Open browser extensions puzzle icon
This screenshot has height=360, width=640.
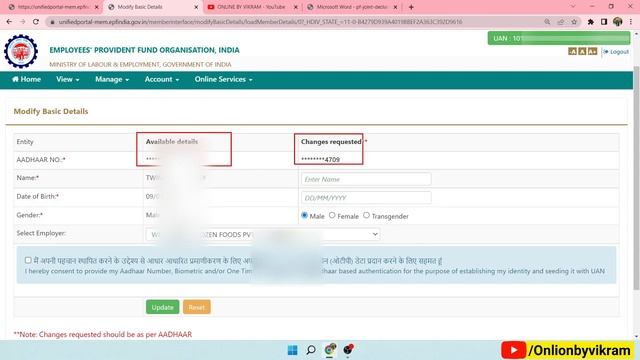tap(591, 22)
